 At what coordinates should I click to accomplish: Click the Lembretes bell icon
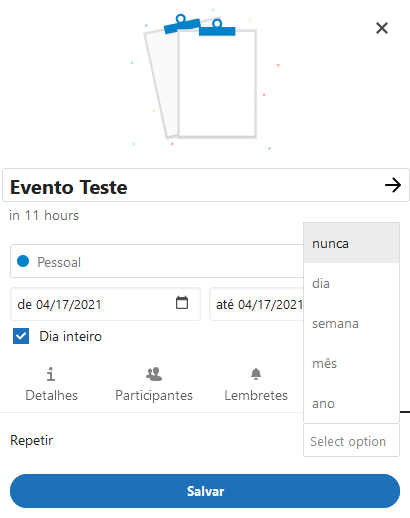pyautogui.click(x=256, y=374)
